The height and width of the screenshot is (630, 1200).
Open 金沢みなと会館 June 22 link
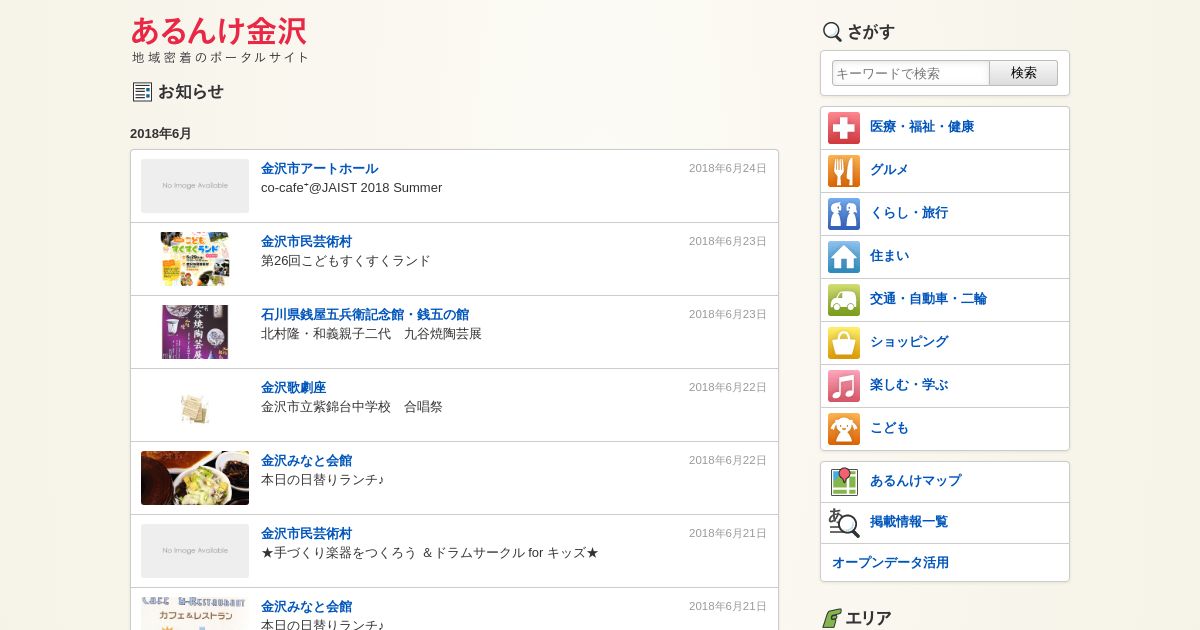point(306,460)
